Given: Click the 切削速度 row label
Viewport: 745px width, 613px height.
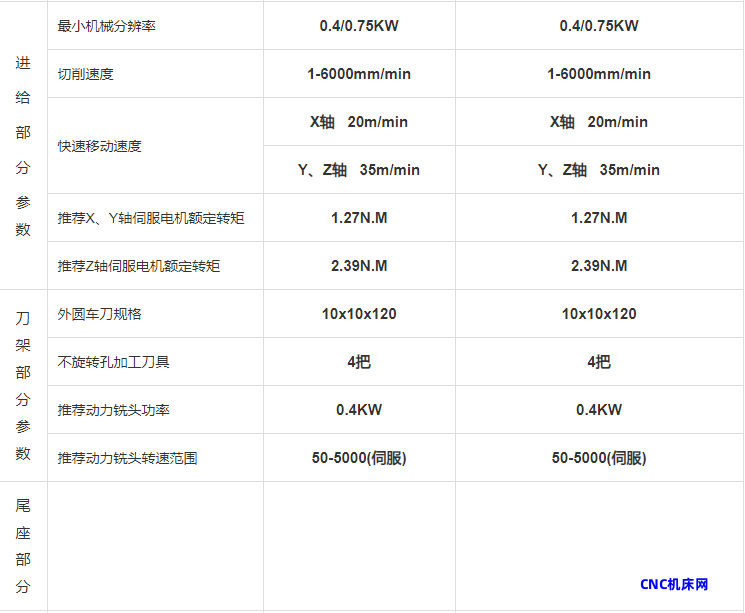Looking at the screenshot, I should coord(86,74).
